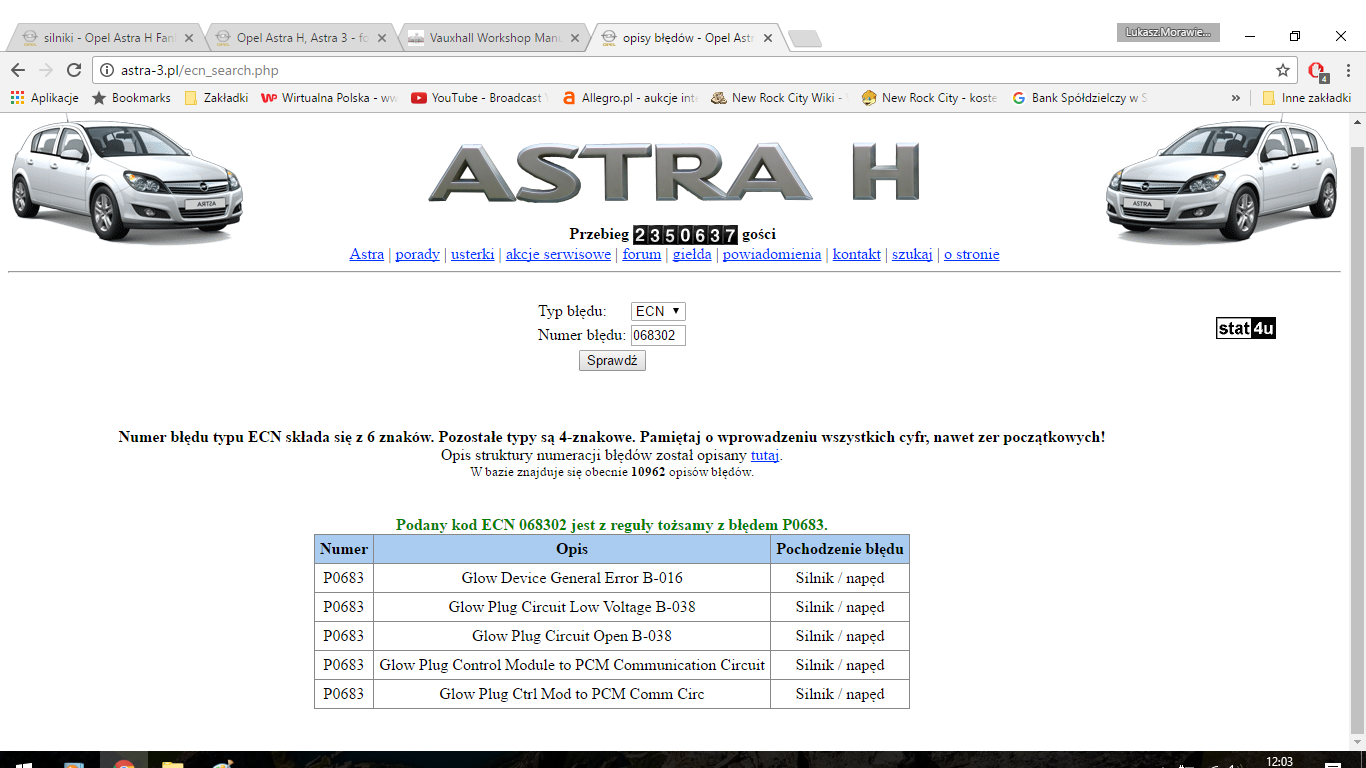Open the Opera extension icon in toolbar

click(1317, 70)
